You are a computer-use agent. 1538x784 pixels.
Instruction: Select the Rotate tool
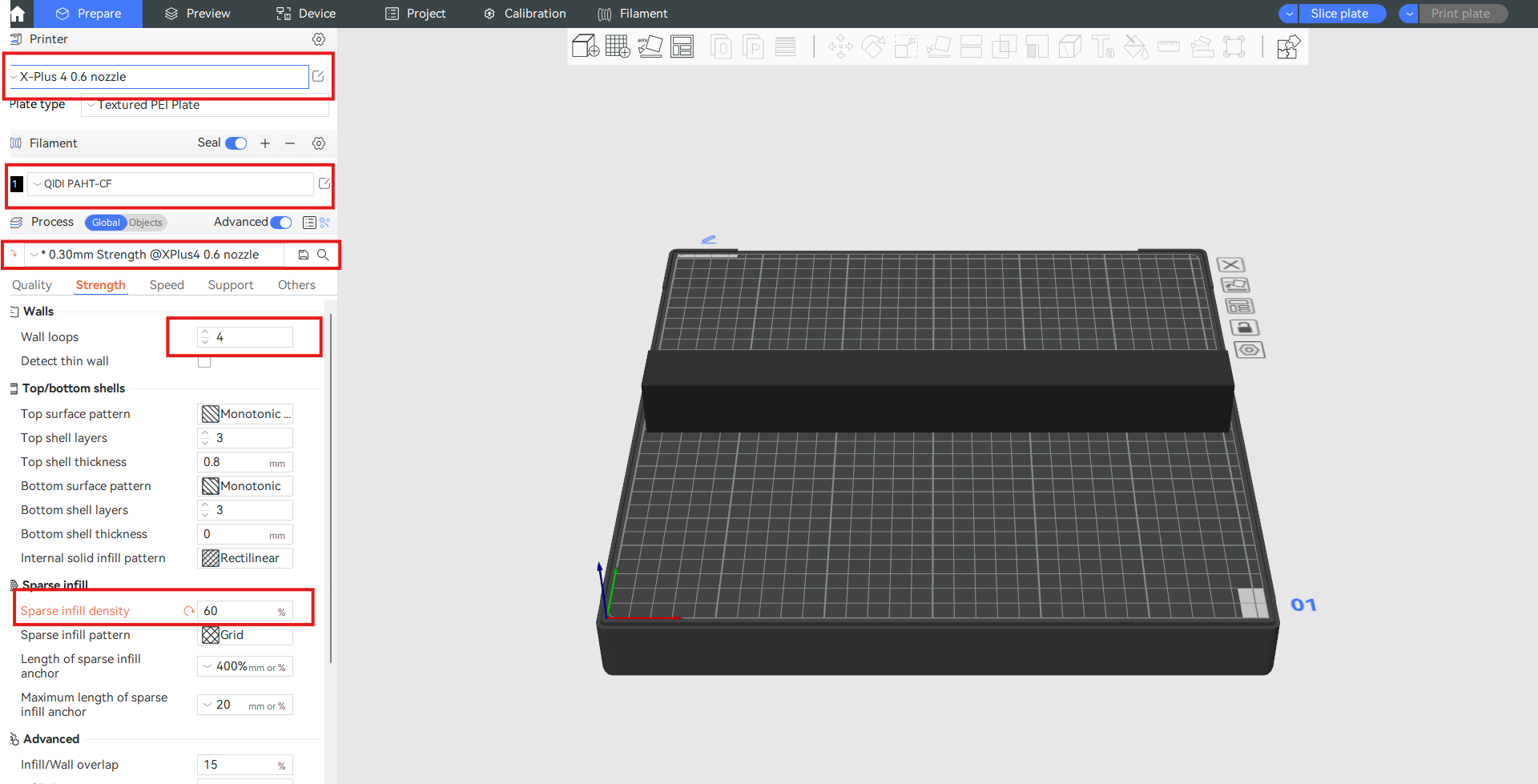coord(873,46)
